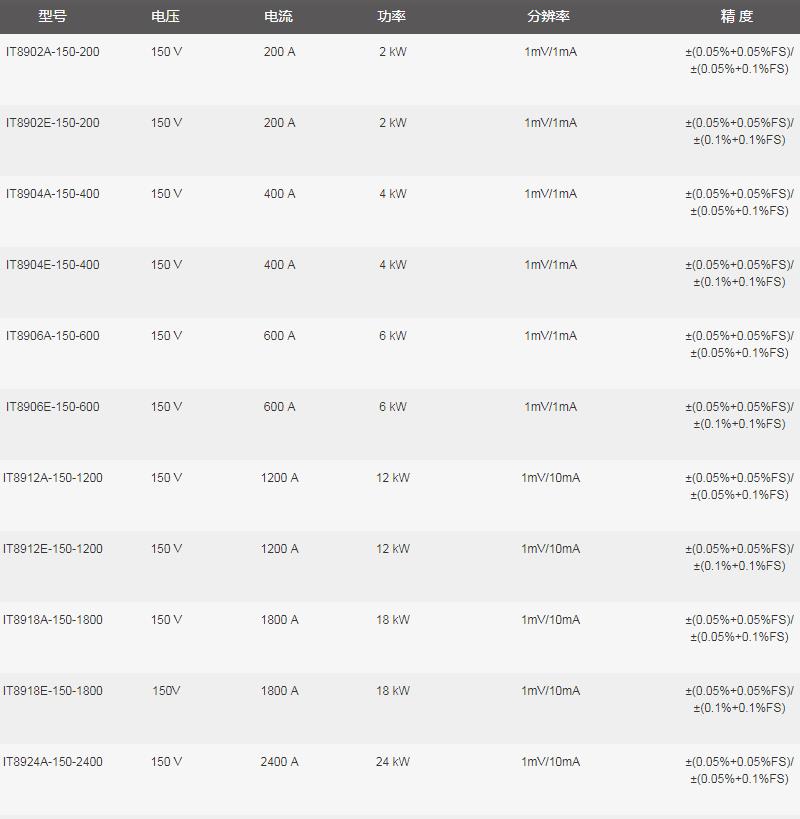800x819 pixels.
Task: Select the 18 kW cell in IT8918A row
Action: click(x=393, y=620)
